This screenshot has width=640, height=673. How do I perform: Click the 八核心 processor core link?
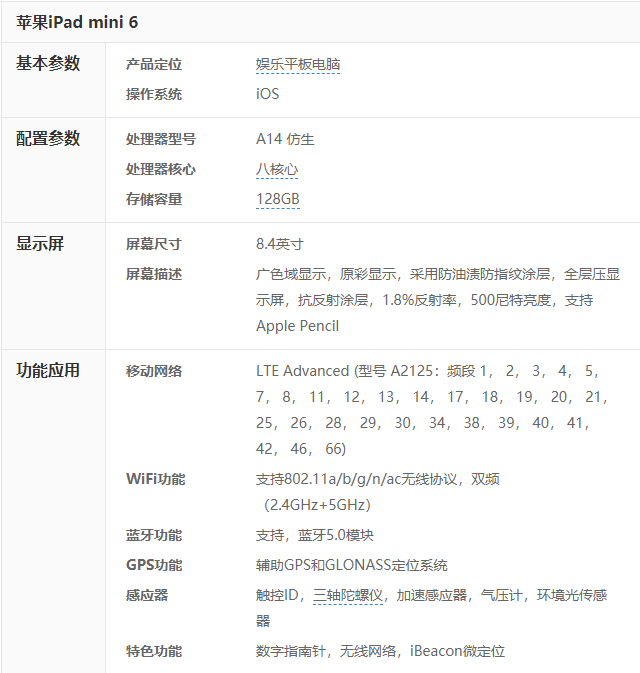click(x=277, y=169)
